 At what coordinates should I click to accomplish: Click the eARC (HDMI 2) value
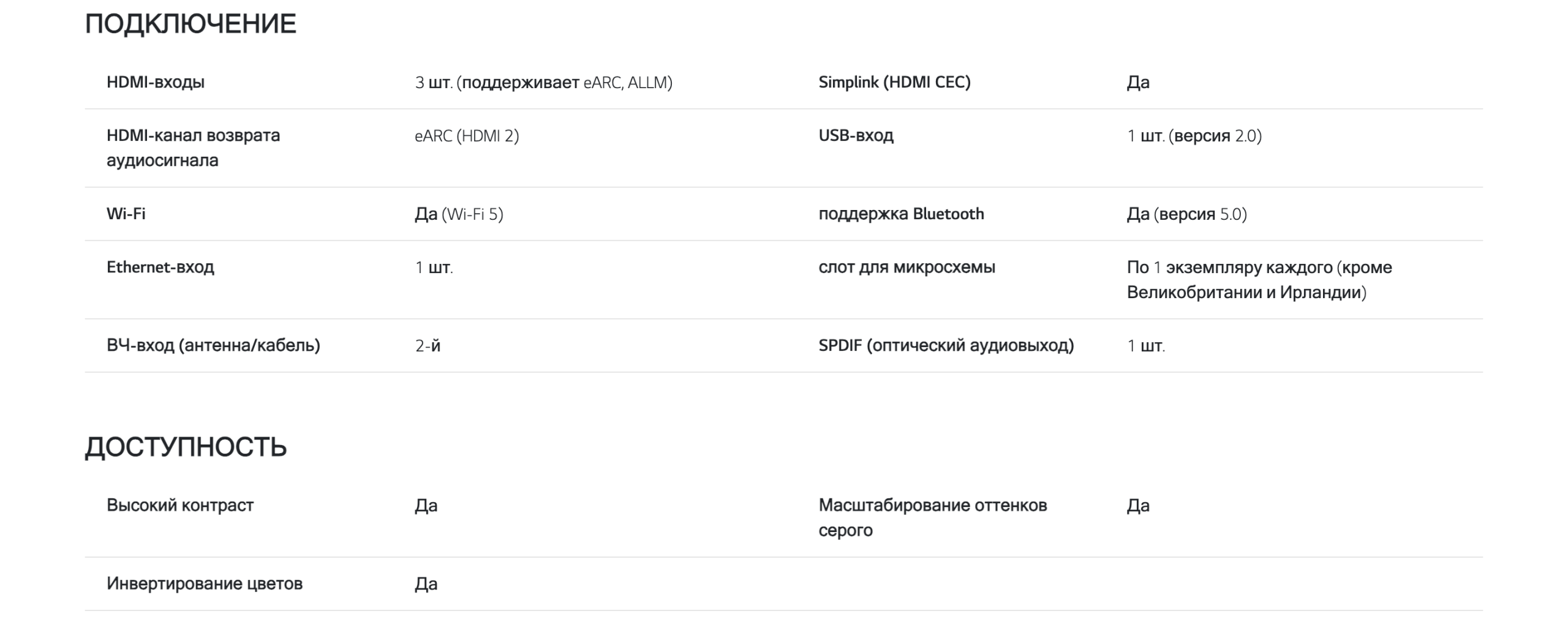pyautogui.click(x=467, y=136)
